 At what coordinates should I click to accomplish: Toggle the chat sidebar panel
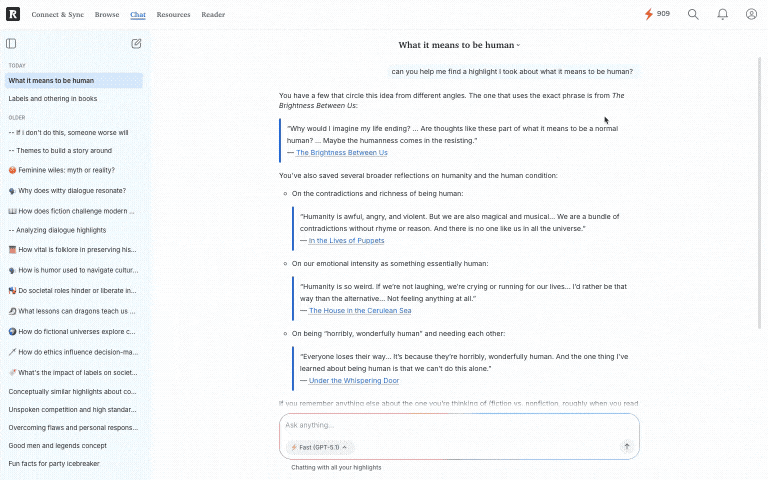coord(11,44)
